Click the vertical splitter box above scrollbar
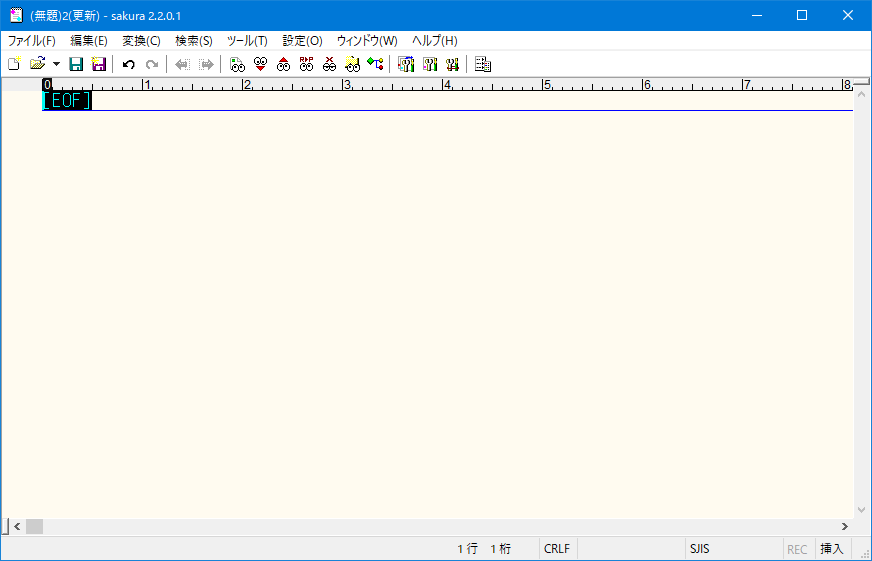 pyautogui.click(x=861, y=82)
